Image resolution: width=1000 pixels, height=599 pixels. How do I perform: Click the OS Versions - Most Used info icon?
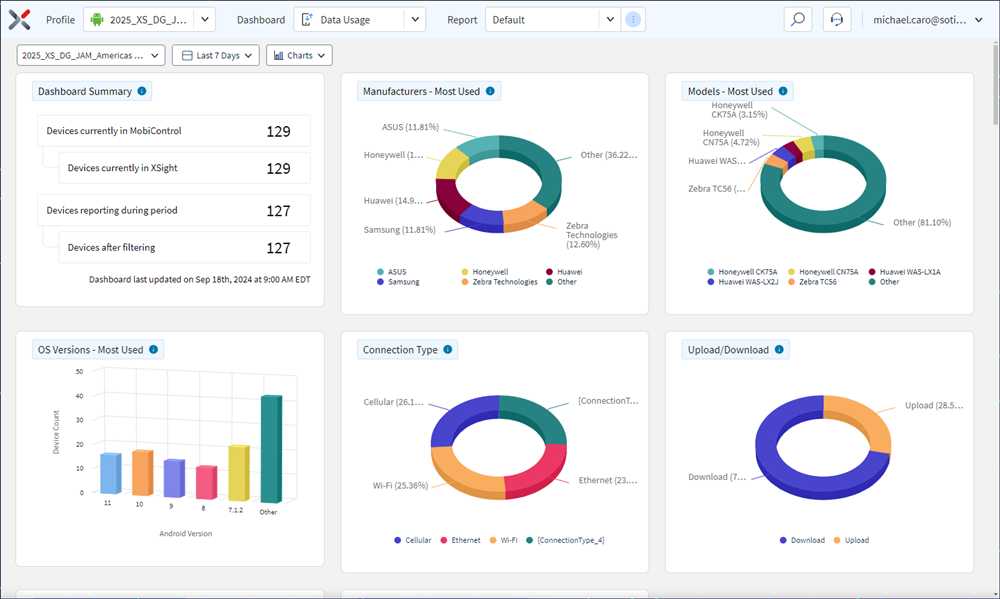coord(153,350)
